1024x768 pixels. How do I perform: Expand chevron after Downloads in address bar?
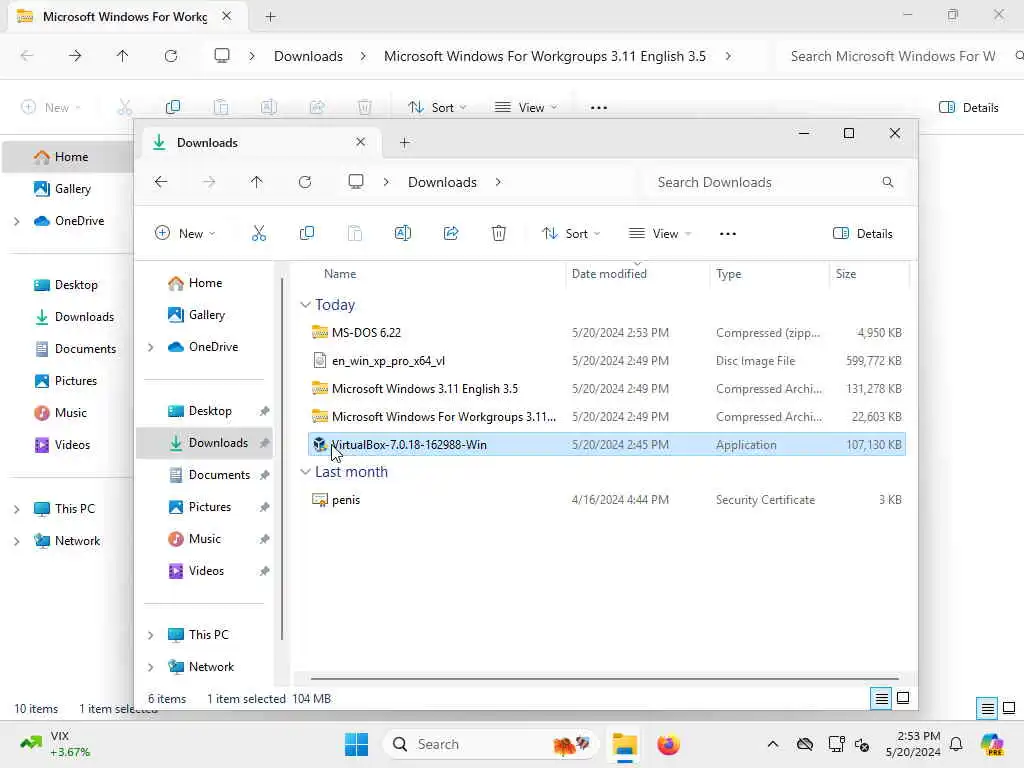click(498, 182)
